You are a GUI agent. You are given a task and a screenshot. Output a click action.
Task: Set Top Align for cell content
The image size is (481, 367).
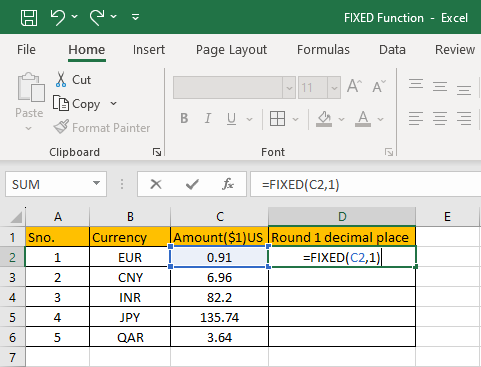(x=416, y=84)
